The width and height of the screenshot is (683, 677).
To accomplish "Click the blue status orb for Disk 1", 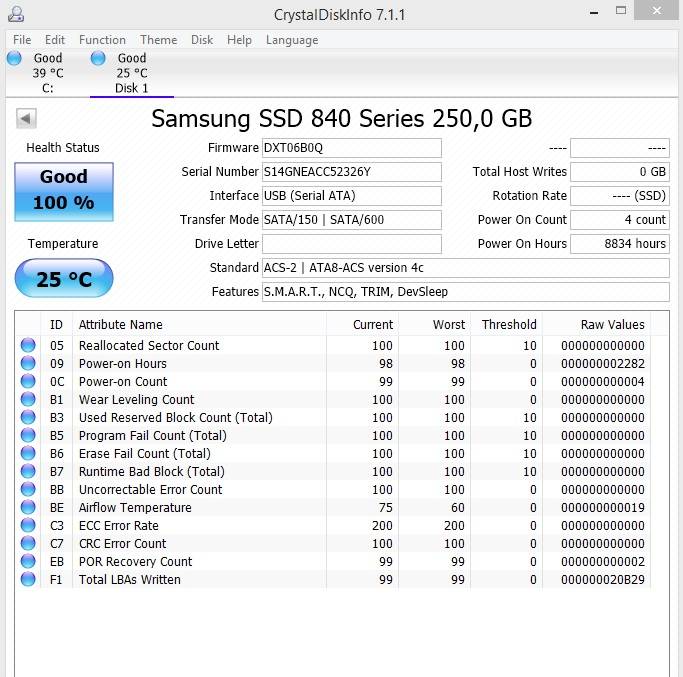I will pyautogui.click(x=98, y=59).
